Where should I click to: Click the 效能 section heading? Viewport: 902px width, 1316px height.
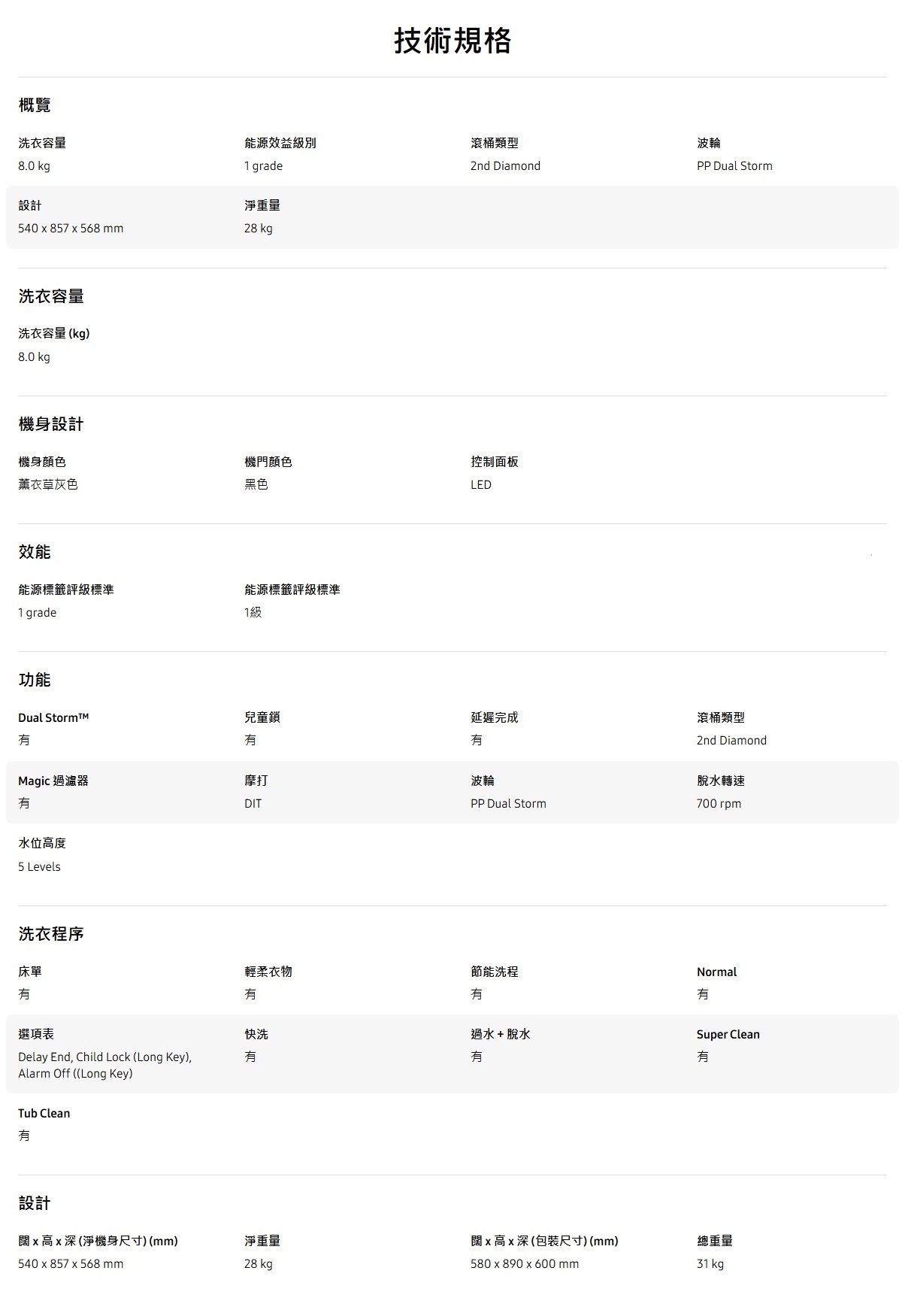click(35, 552)
